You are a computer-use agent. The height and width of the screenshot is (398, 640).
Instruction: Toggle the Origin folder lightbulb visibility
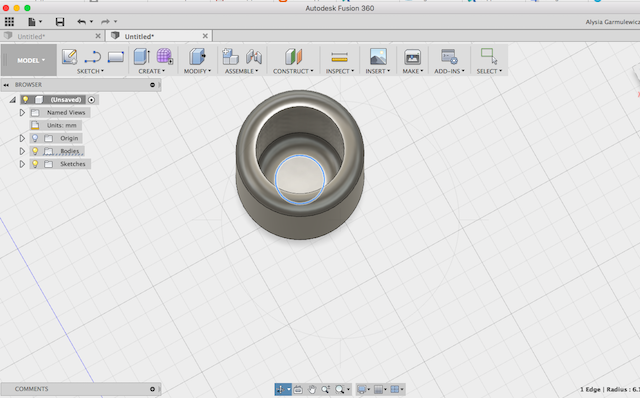pyautogui.click(x=35, y=138)
